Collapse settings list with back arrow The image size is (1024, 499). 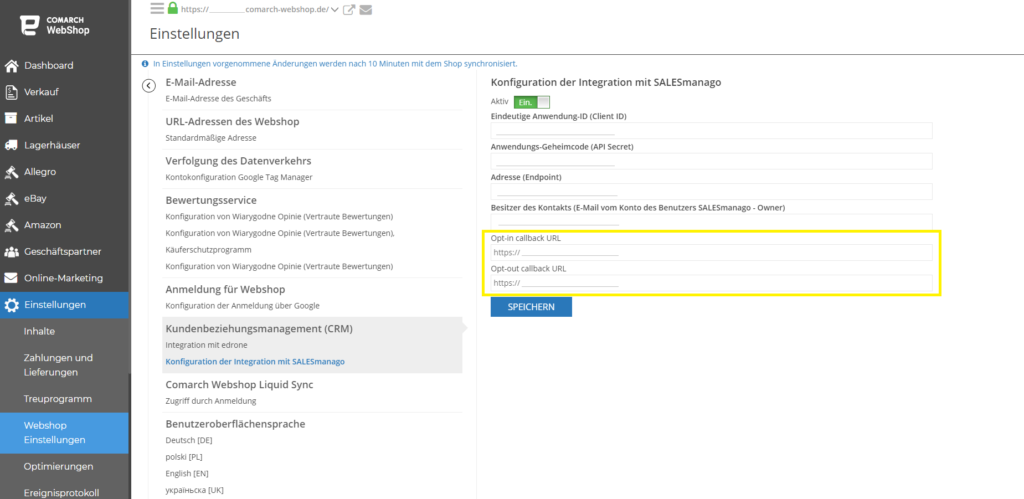tap(149, 86)
